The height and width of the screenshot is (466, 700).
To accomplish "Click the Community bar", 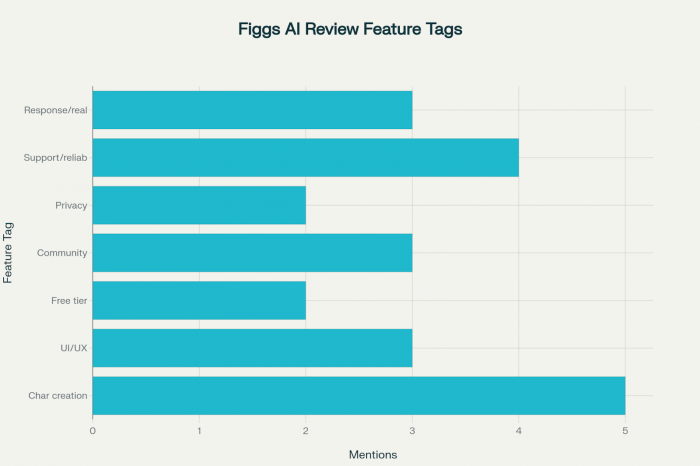I will pos(252,252).
